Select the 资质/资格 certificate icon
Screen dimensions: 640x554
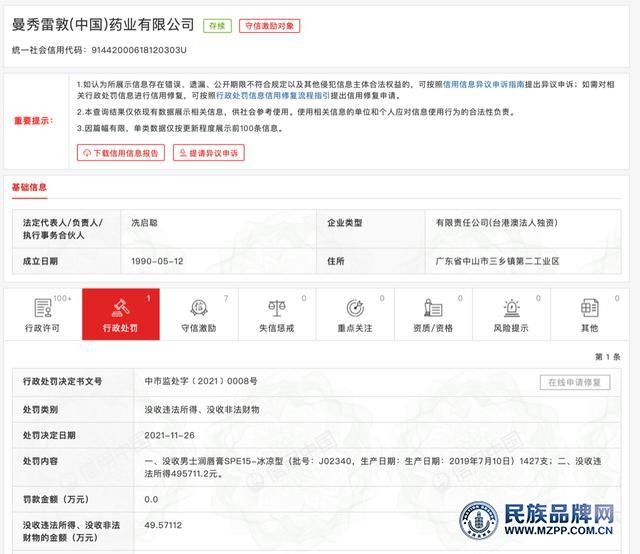tap(432, 308)
